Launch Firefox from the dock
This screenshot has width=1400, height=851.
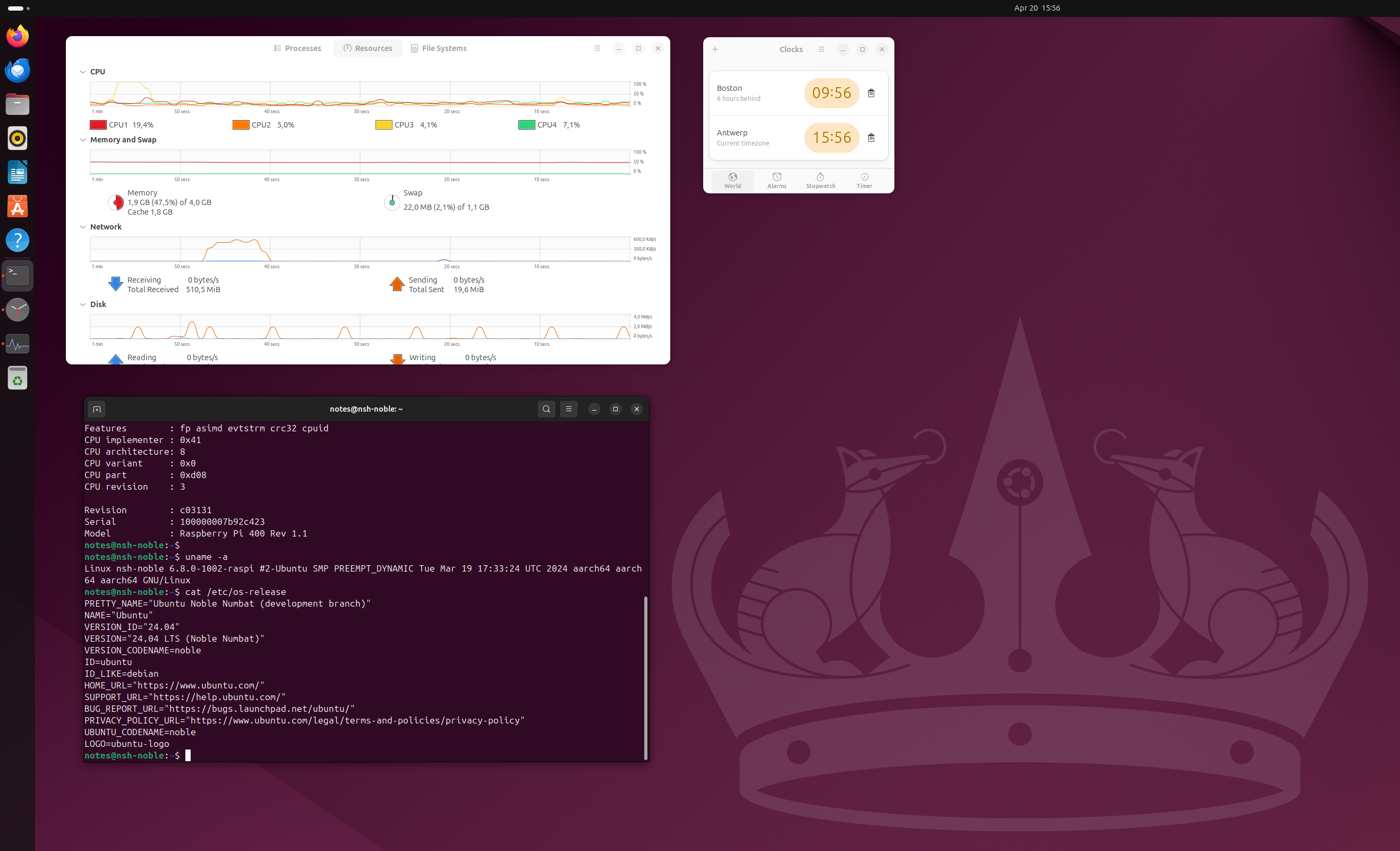18,36
